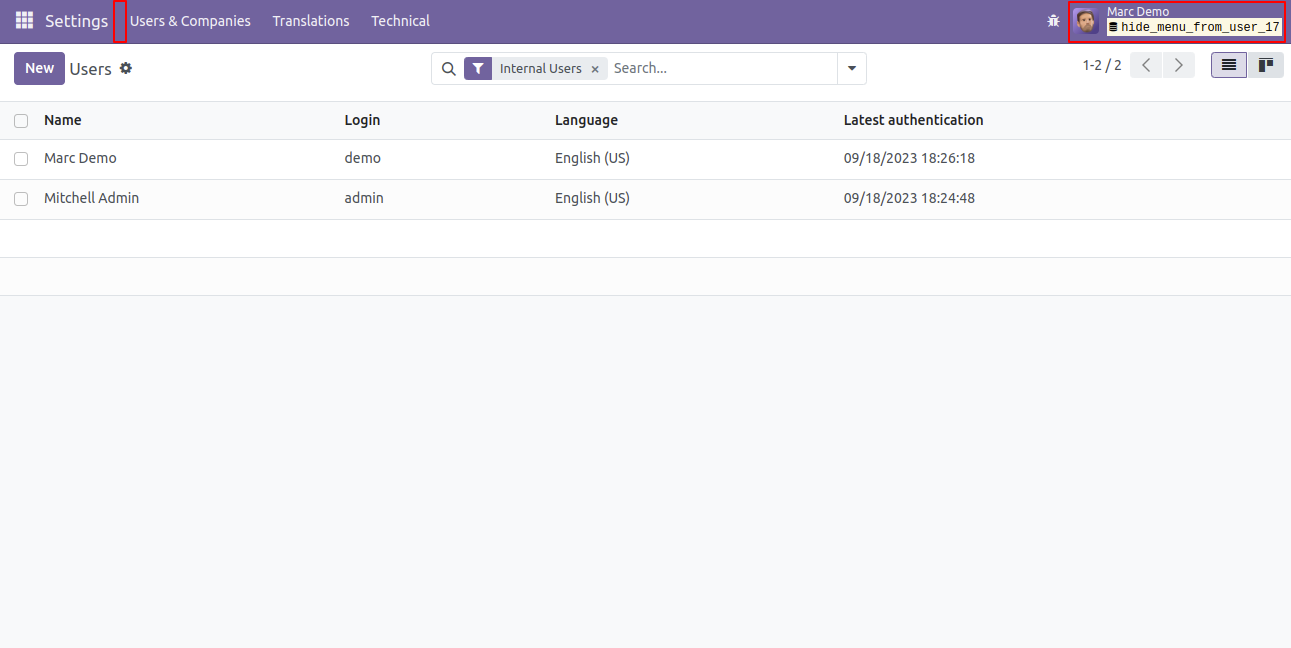This screenshot has height=648, width=1291.
Task: Click the 09/18/2023 18:24:48 authentication cell
Action: click(x=909, y=198)
